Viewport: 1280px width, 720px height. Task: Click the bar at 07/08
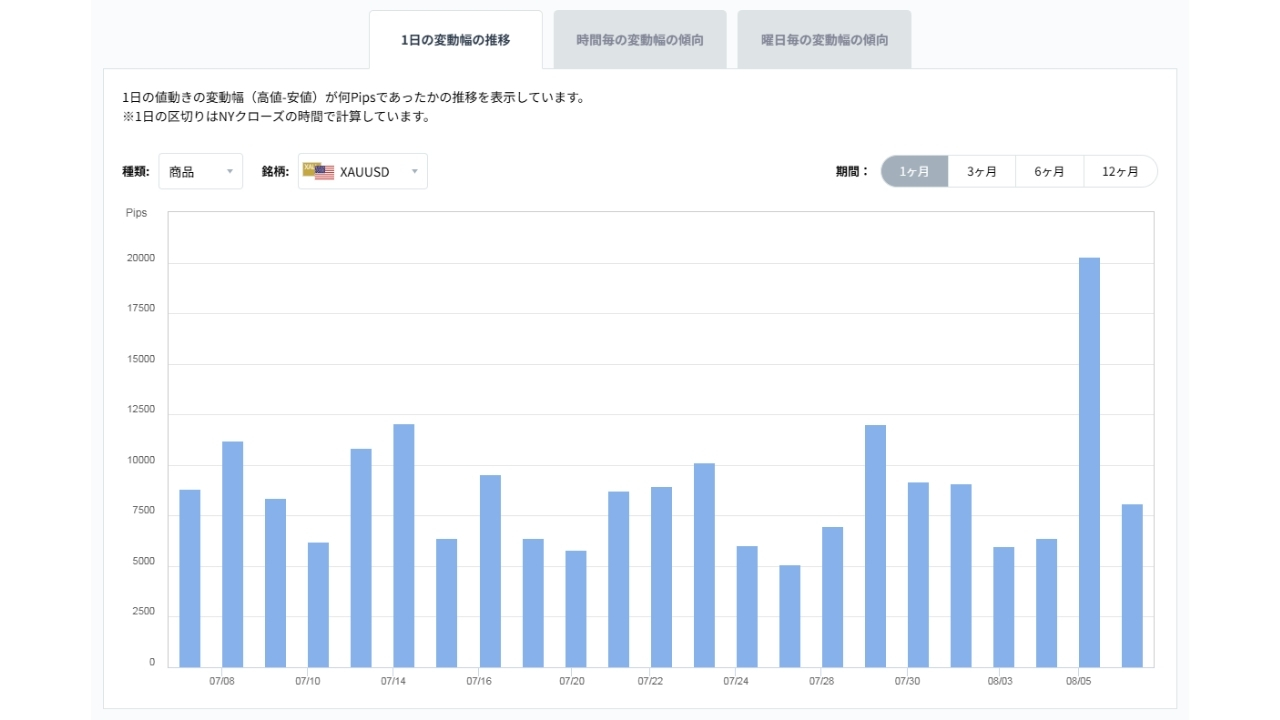pos(232,554)
